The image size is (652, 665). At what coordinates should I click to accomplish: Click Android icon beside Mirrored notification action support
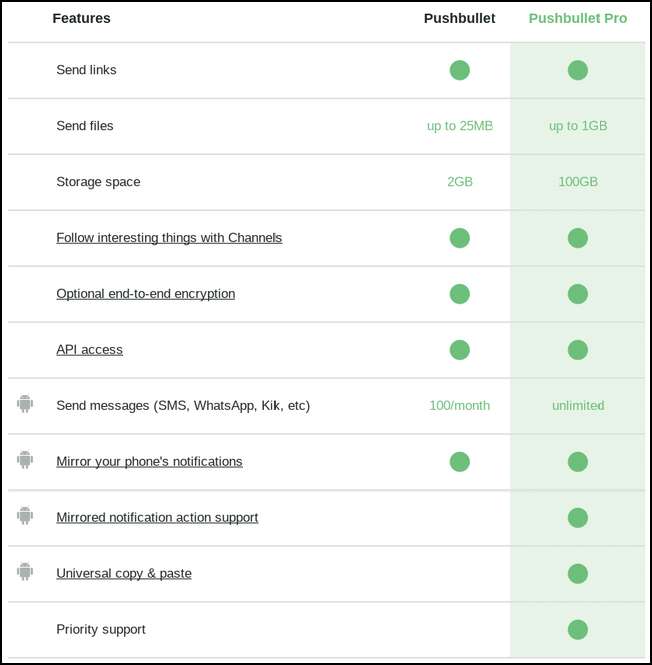[x=25, y=516]
